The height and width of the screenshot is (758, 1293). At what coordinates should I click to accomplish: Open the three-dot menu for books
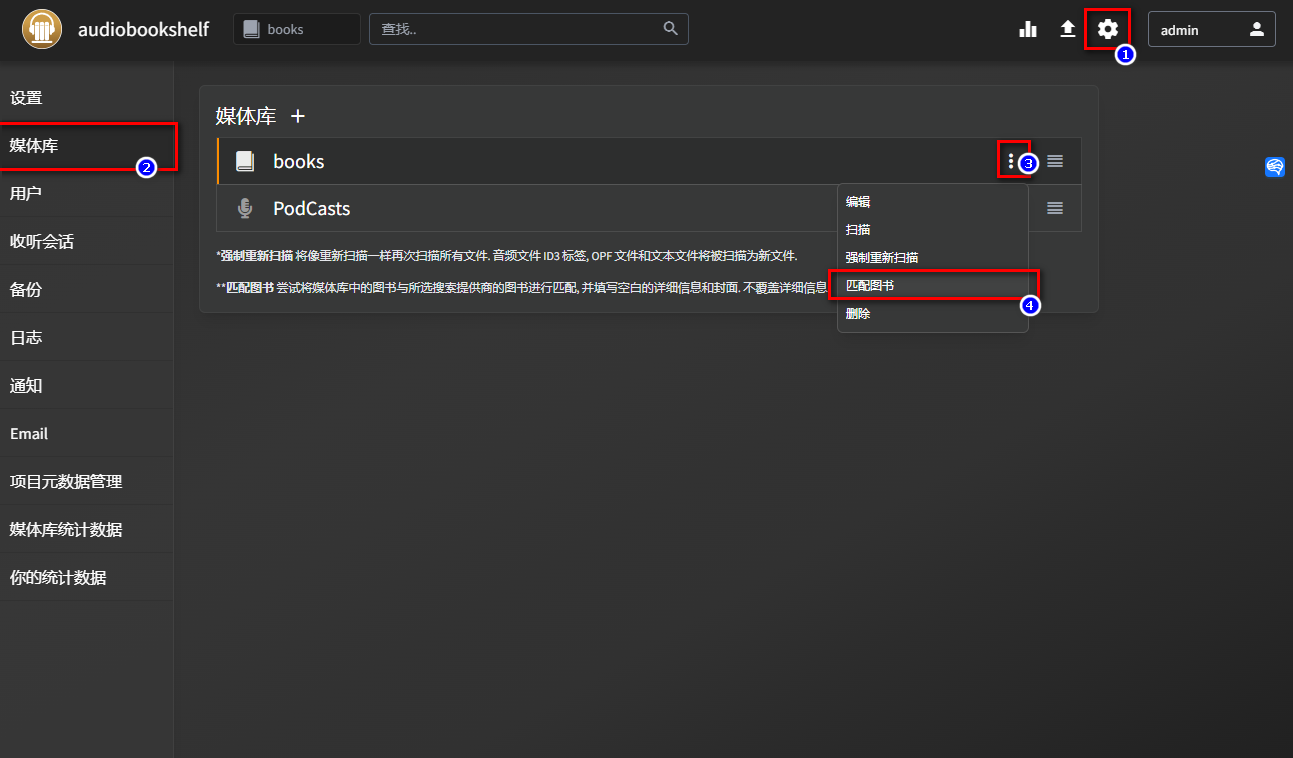pos(1011,161)
